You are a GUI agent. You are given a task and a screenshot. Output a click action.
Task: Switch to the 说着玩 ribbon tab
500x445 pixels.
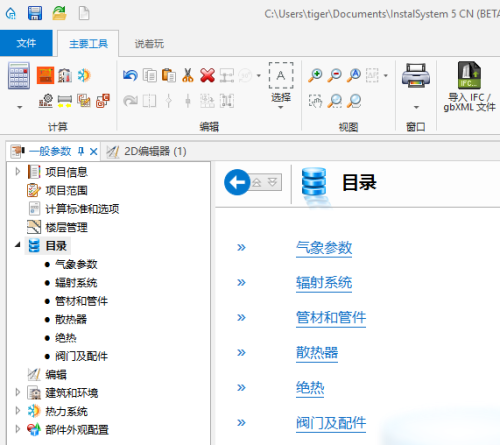point(149,44)
